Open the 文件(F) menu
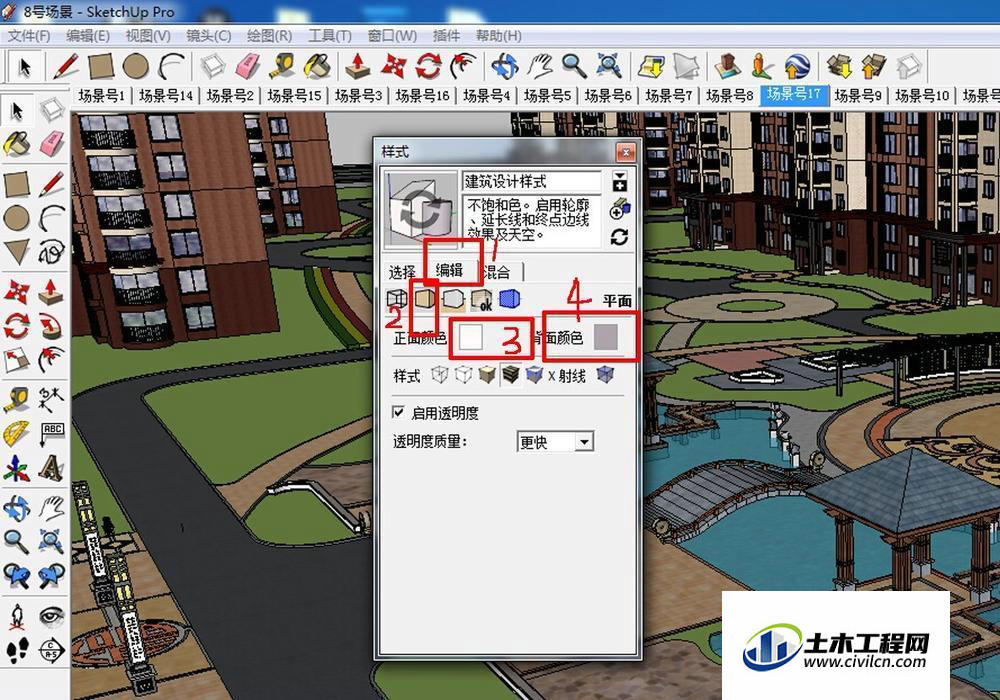1000x700 pixels. coord(29,36)
